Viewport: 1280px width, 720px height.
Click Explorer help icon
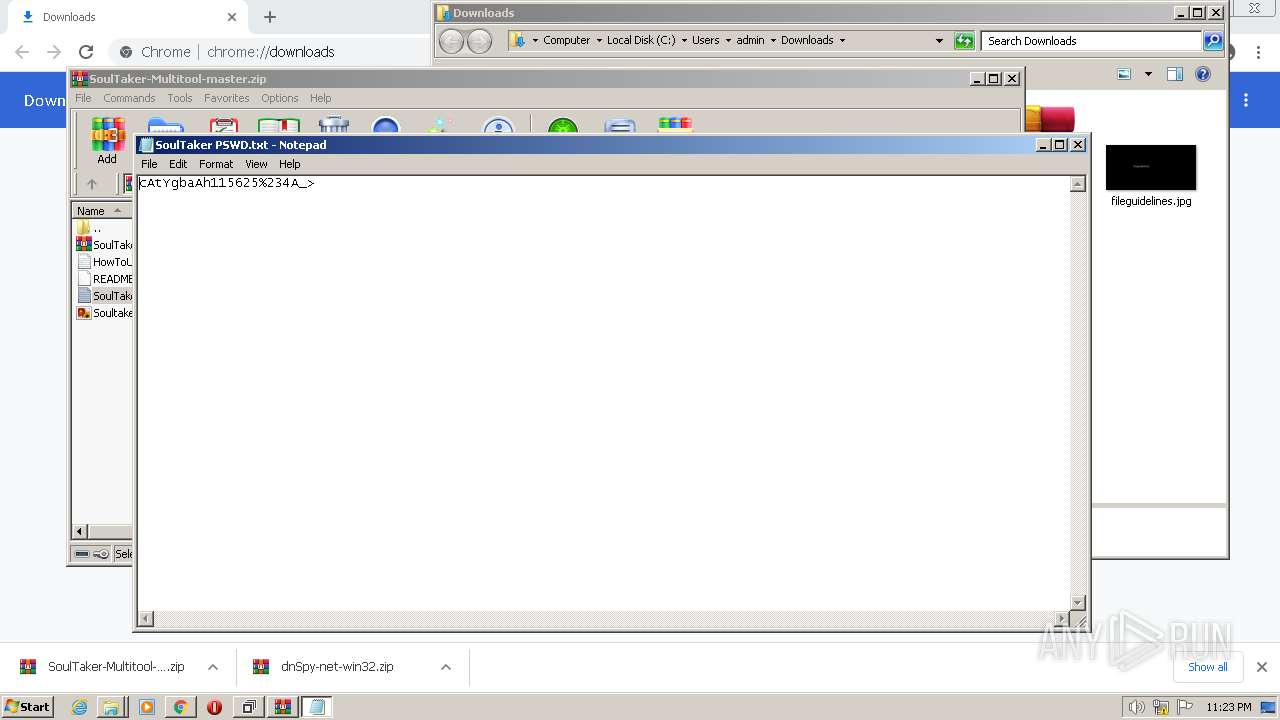point(1203,74)
